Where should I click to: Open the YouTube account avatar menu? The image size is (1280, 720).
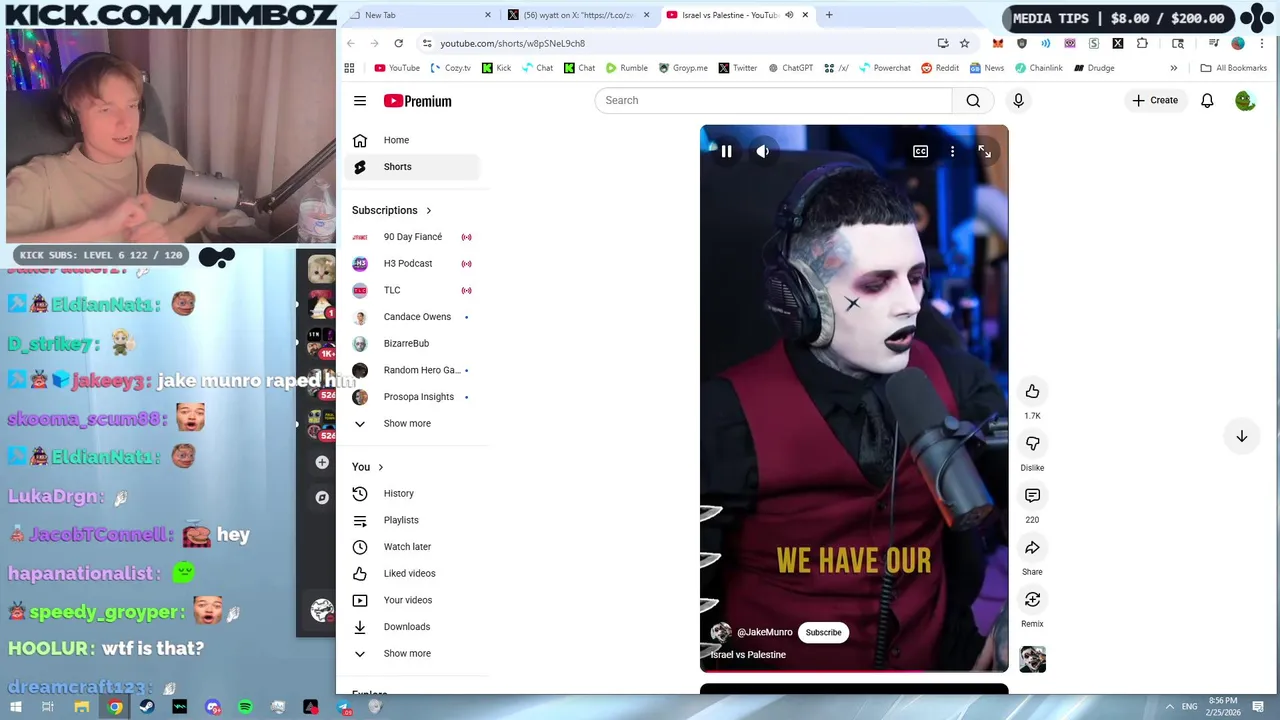coord(1245,100)
